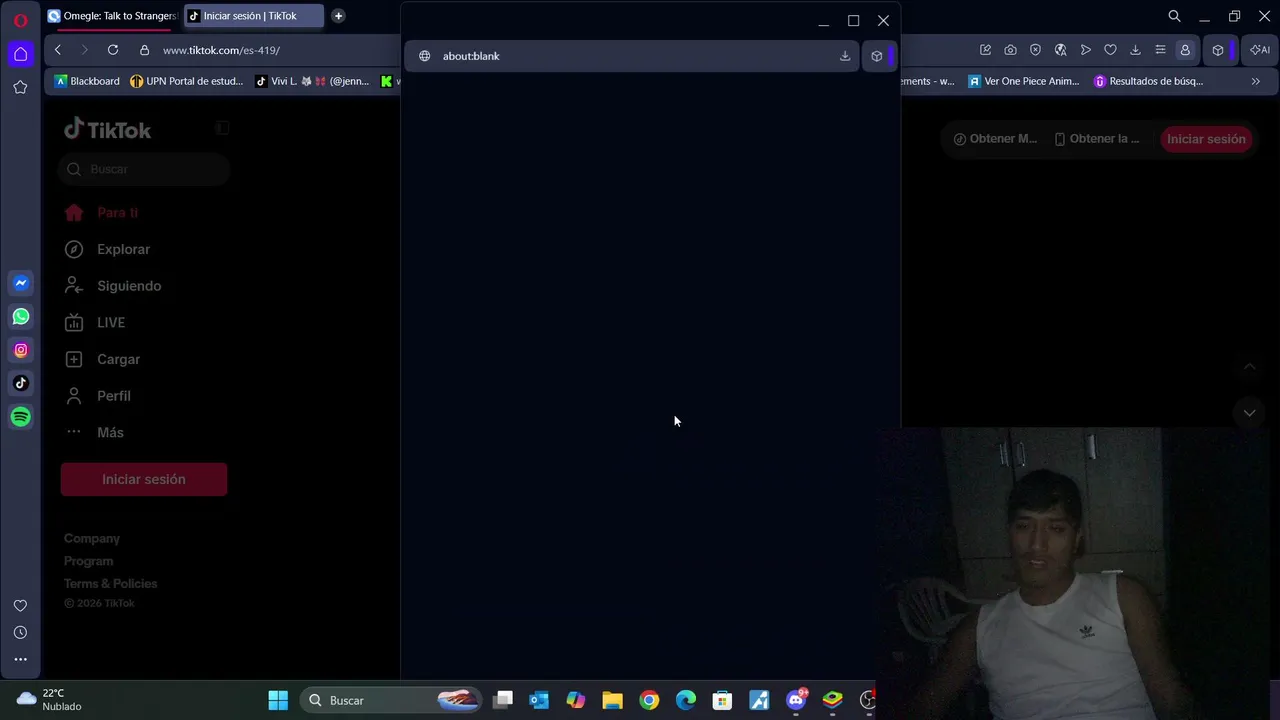Open the main window extensions cube icon
Viewport: 1280px width, 720px height.
tap(1218, 50)
